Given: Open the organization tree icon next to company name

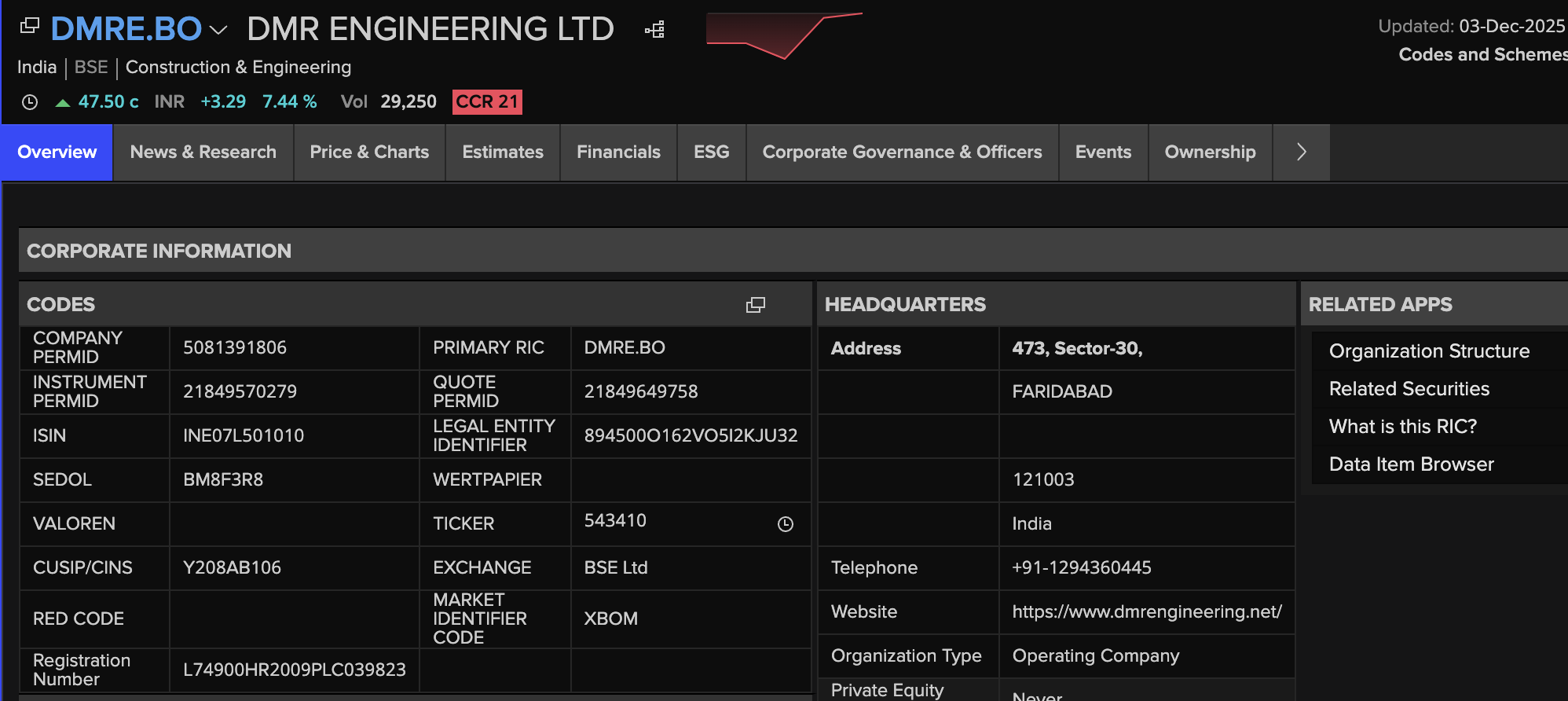Looking at the screenshot, I should pos(655,30).
